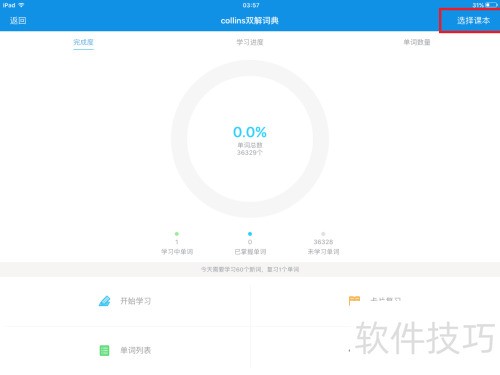Open the 单词列表 text entry
This screenshot has width=500, height=375.
pos(136,350)
